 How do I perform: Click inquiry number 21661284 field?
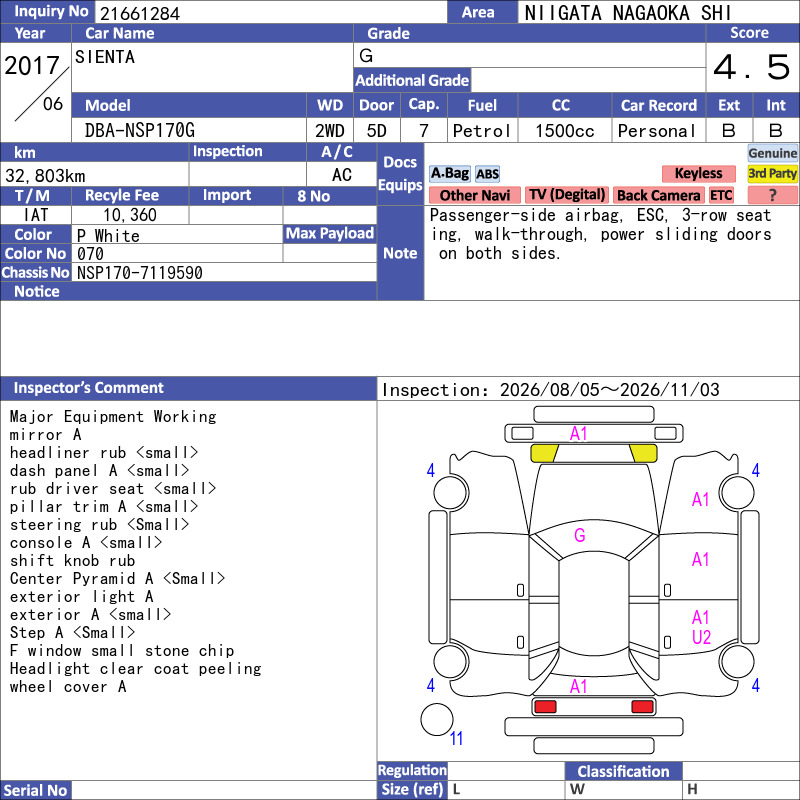(270, 13)
